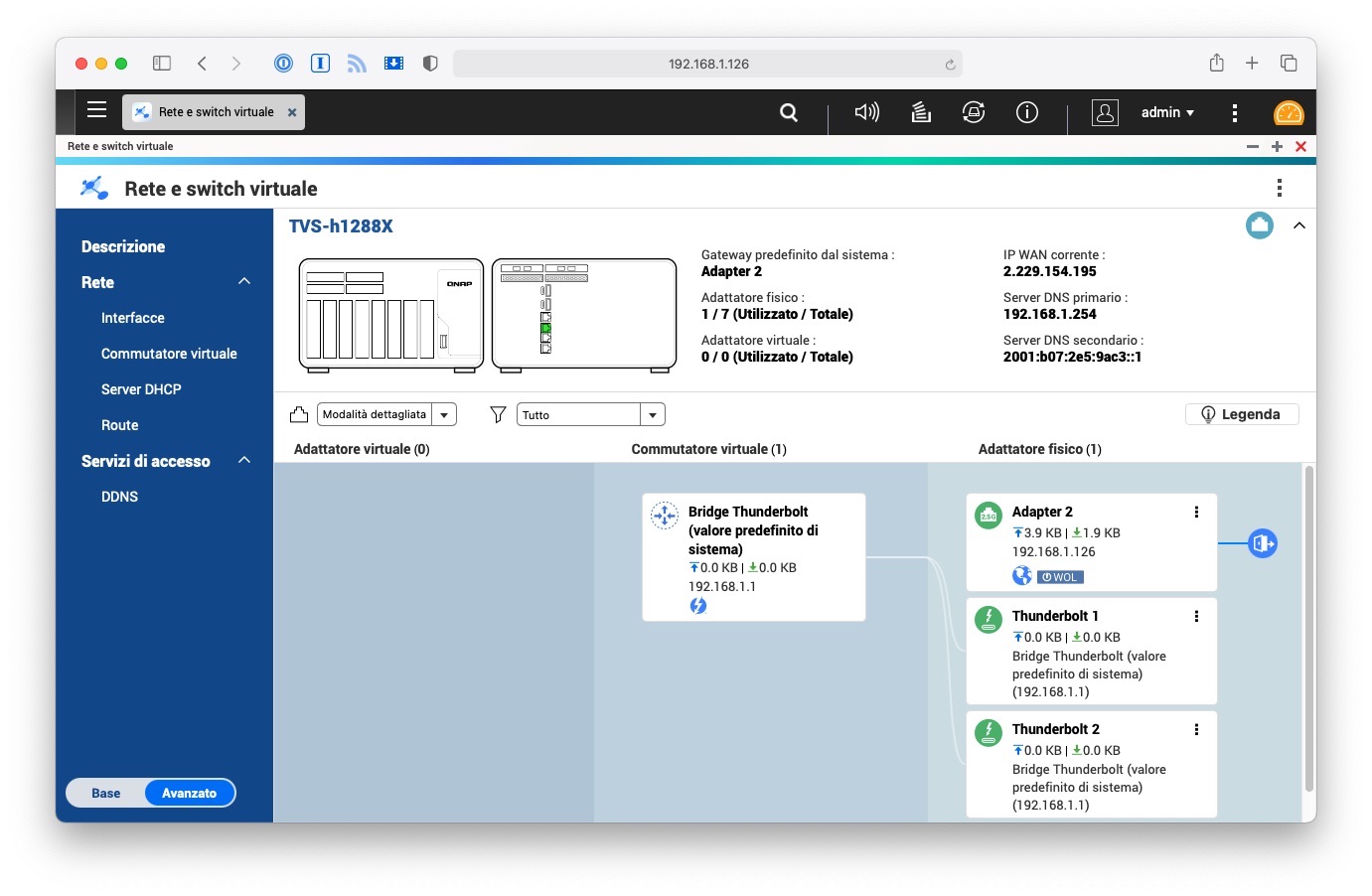Open the orange dashboard gauge icon
This screenshot has height=896, width=1372.
tap(1288, 113)
